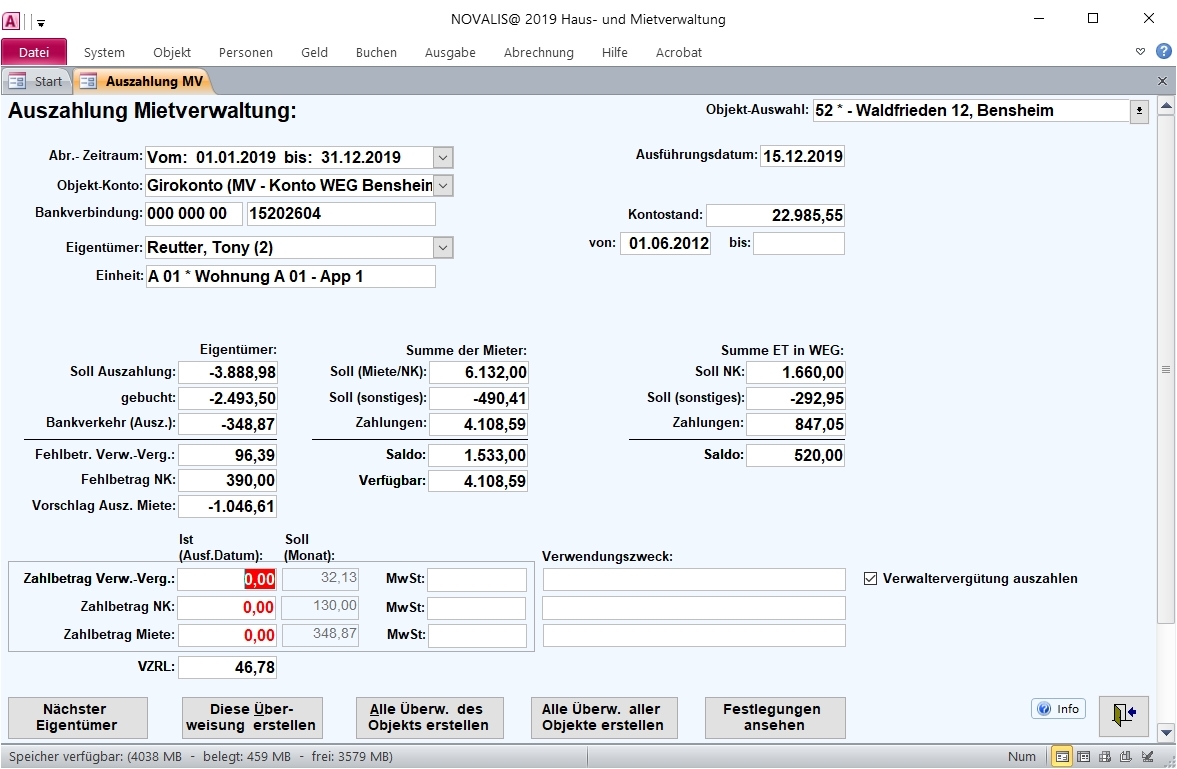Viewport: 1177px width, 769px height.
Task: Close the Auszahlung MV document tab
Action: [x=1162, y=81]
